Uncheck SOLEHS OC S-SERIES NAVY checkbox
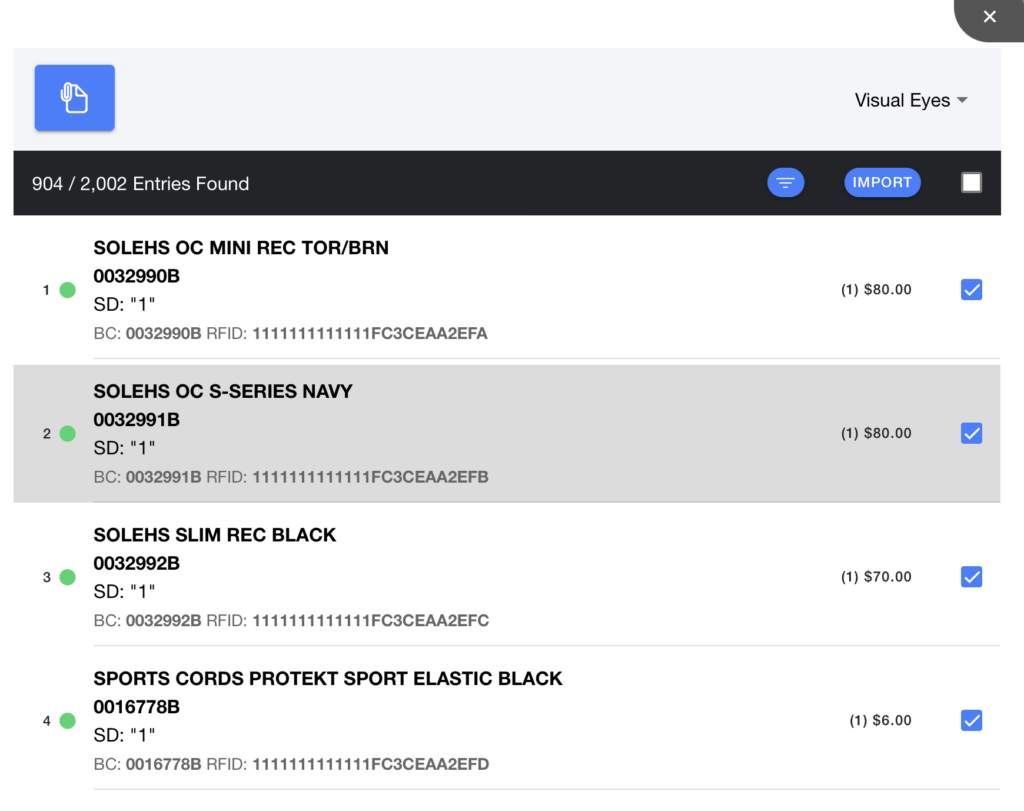Image resolution: width=1024 pixels, height=811 pixels. [x=971, y=433]
